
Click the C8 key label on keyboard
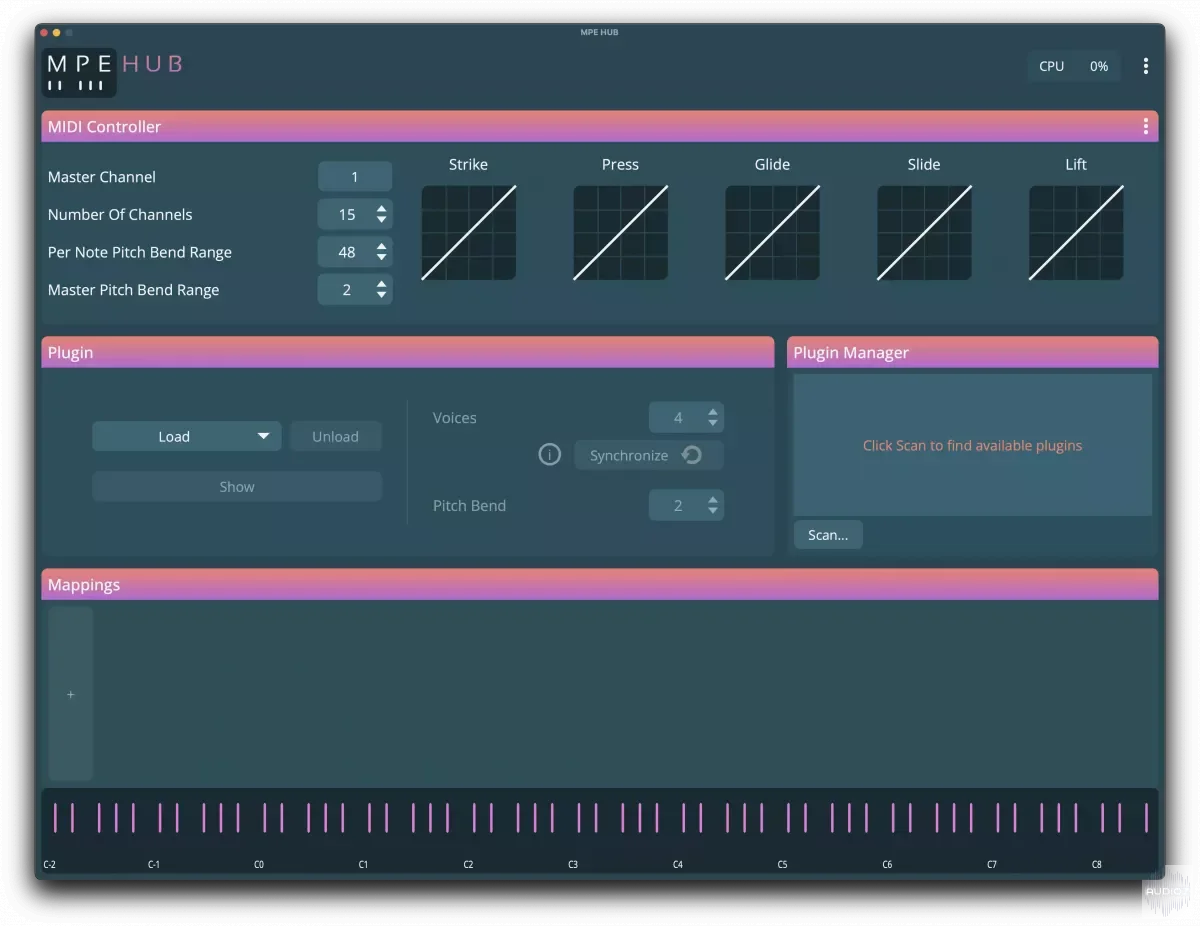pos(1097,865)
